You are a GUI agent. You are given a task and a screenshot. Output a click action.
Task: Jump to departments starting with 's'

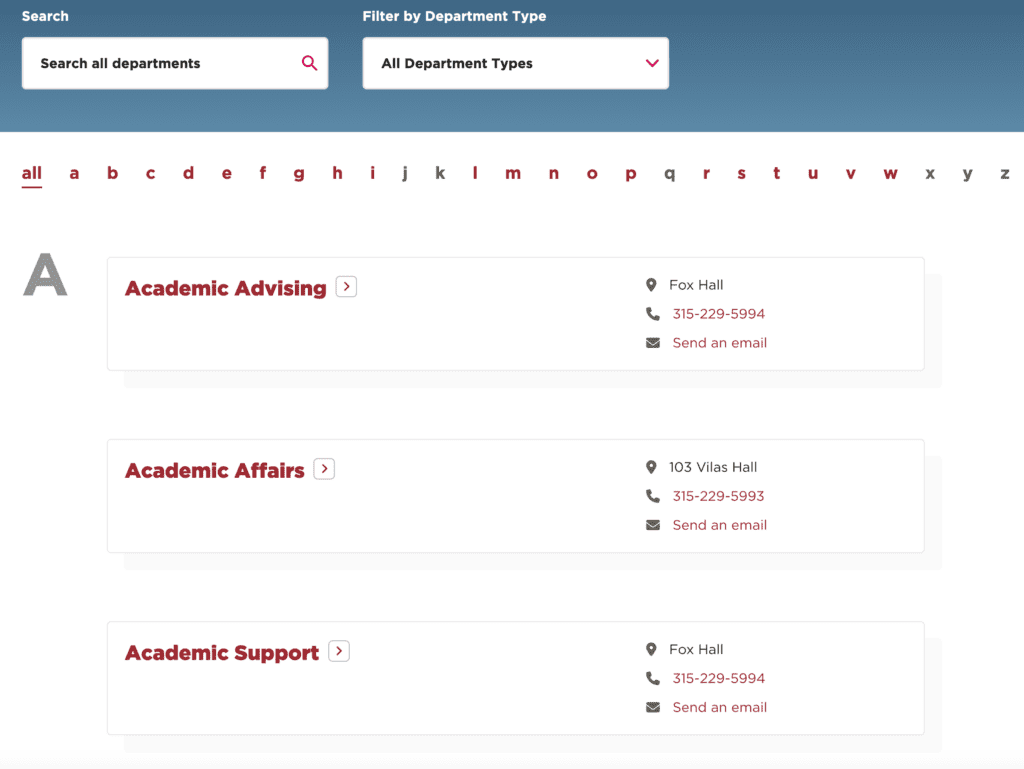(741, 174)
